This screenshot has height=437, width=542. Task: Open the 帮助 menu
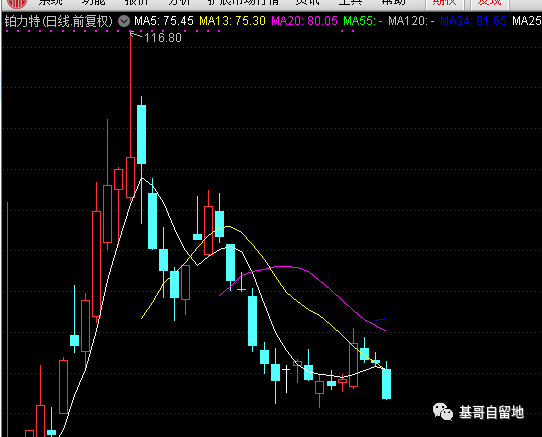pos(393,3)
